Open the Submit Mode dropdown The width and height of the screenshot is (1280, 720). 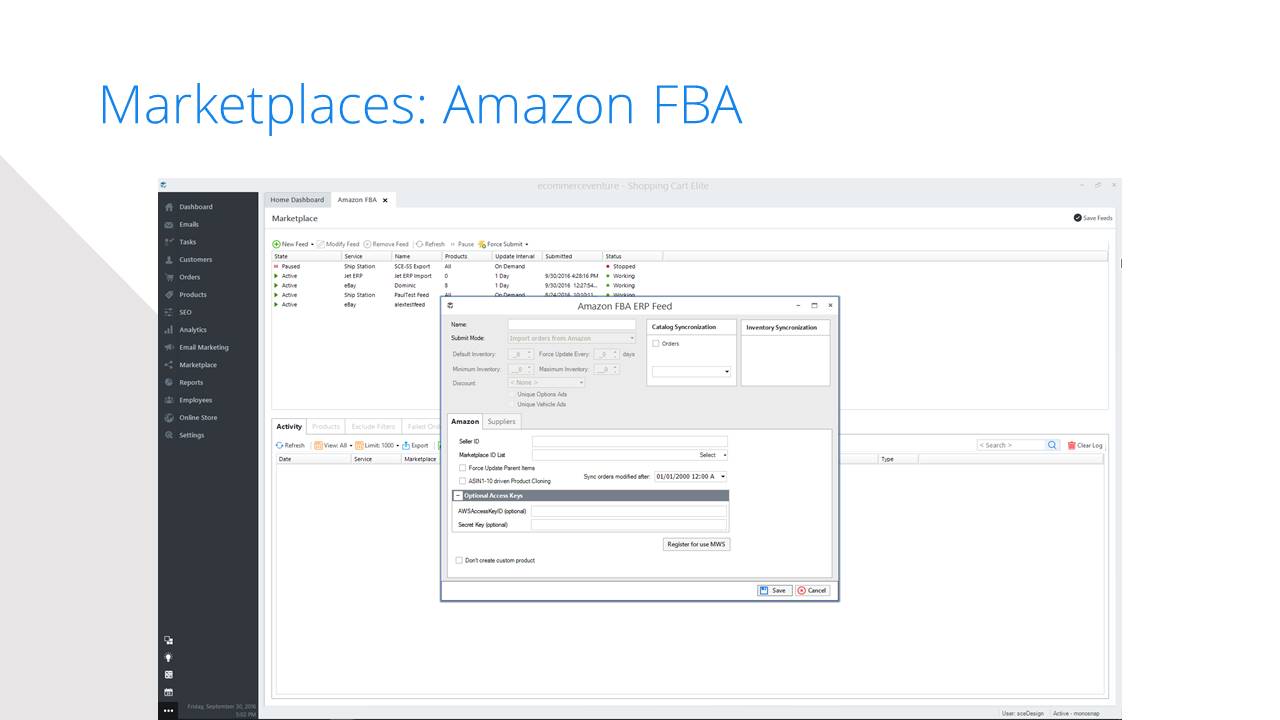pyautogui.click(x=572, y=338)
